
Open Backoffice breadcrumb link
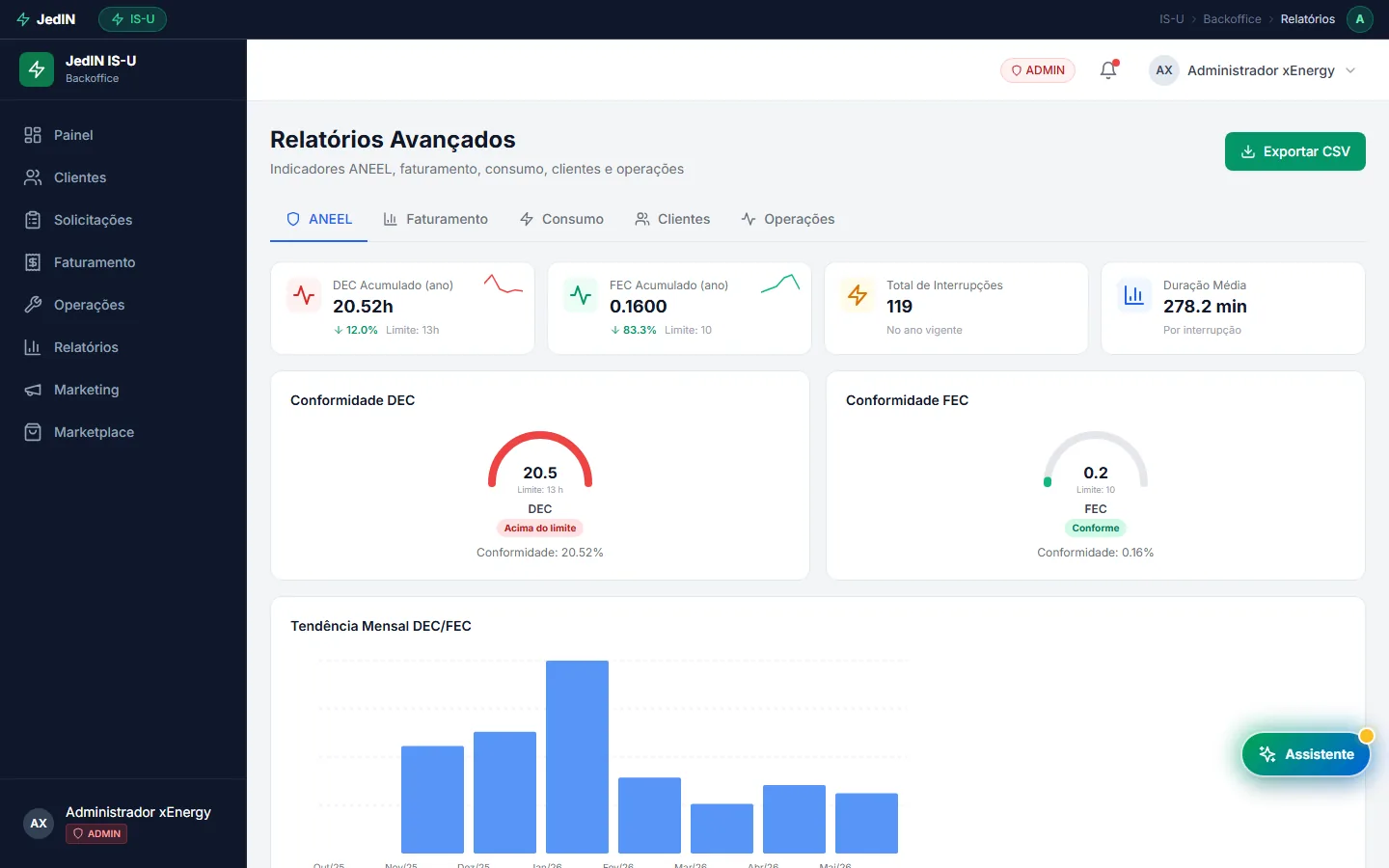click(x=1232, y=19)
